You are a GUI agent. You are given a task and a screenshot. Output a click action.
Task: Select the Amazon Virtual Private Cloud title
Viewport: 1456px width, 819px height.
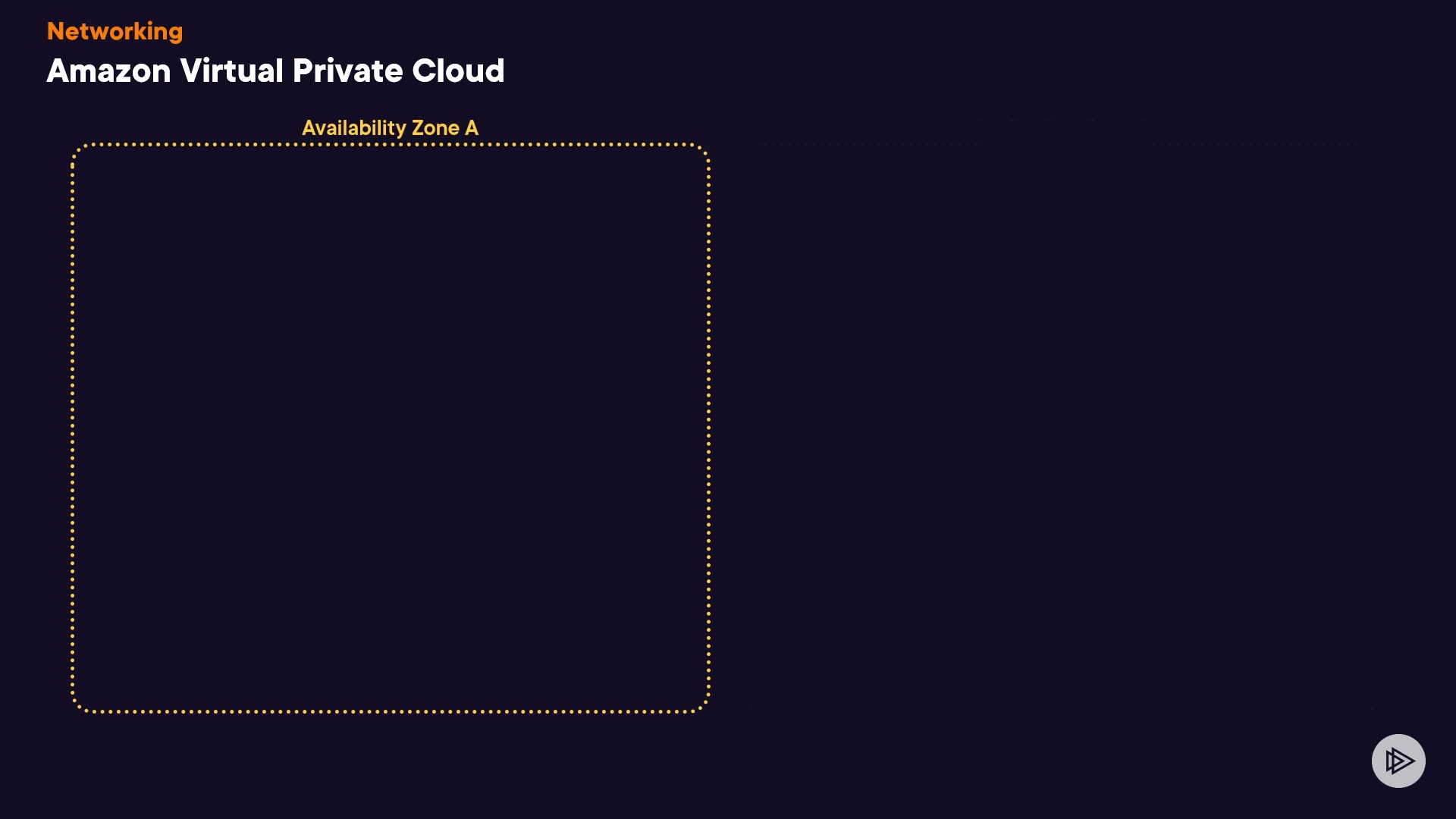click(x=275, y=71)
